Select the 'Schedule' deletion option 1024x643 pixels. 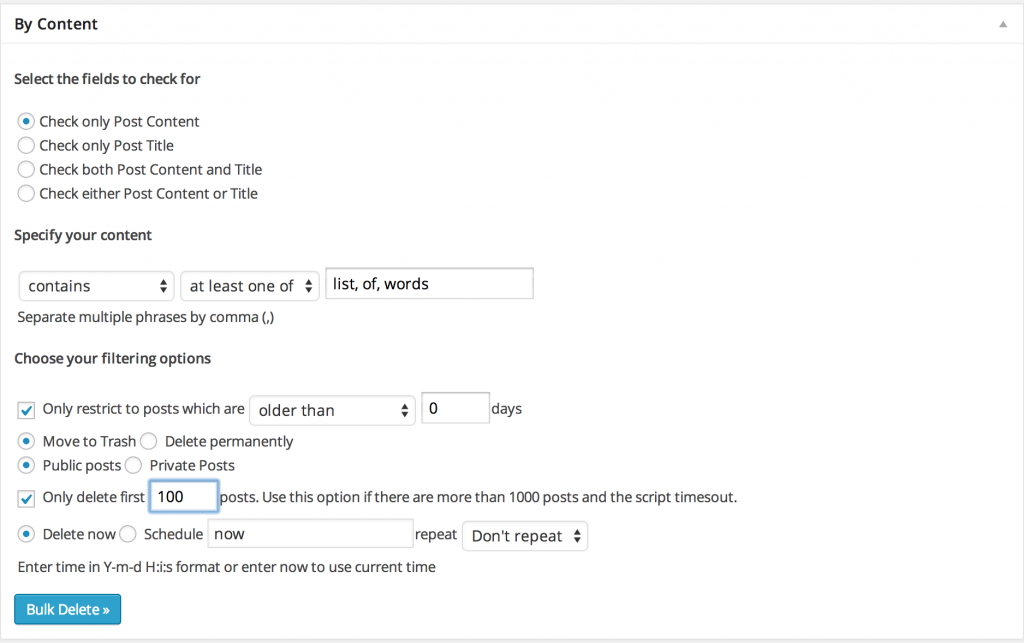127,533
